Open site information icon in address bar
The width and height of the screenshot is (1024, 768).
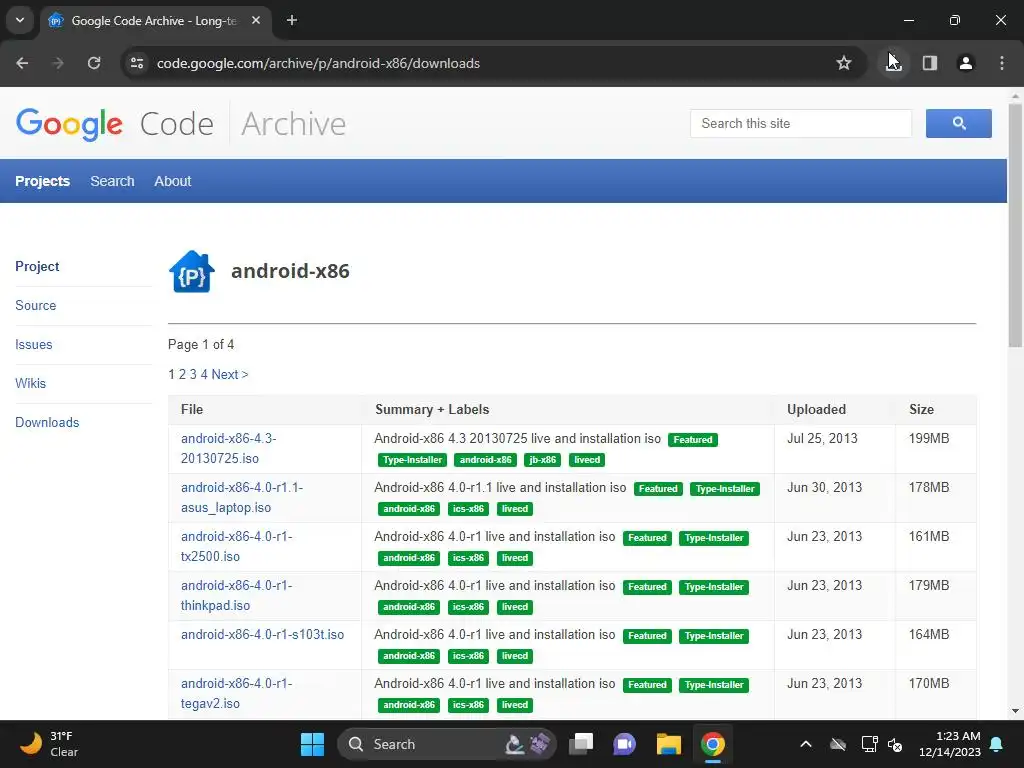(x=137, y=63)
